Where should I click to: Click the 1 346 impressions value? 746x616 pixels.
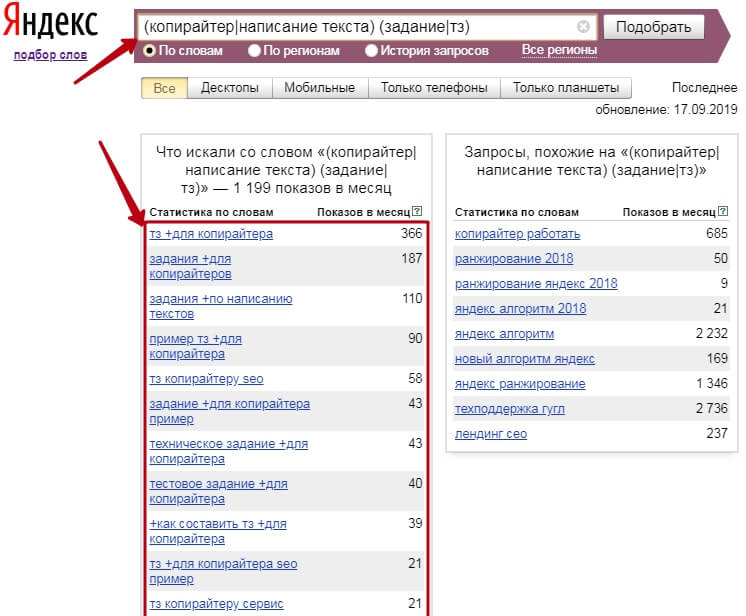712,383
